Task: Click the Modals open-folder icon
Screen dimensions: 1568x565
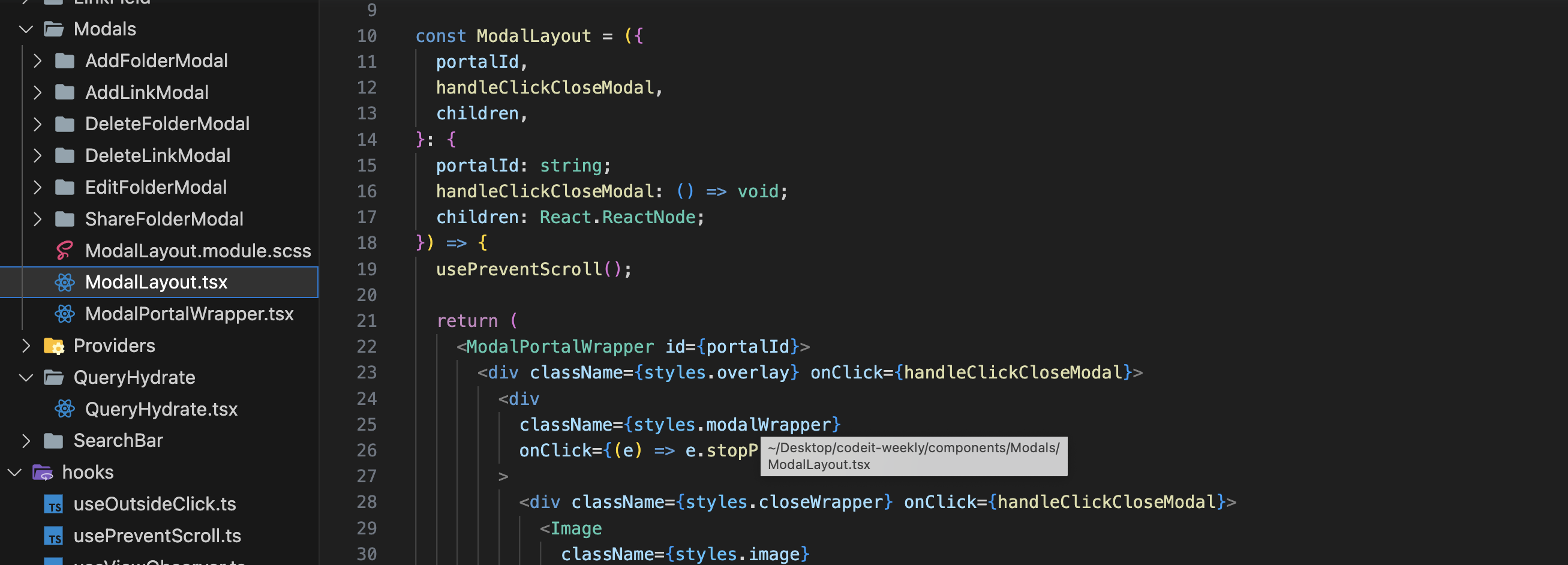Action: pyautogui.click(x=53, y=29)
